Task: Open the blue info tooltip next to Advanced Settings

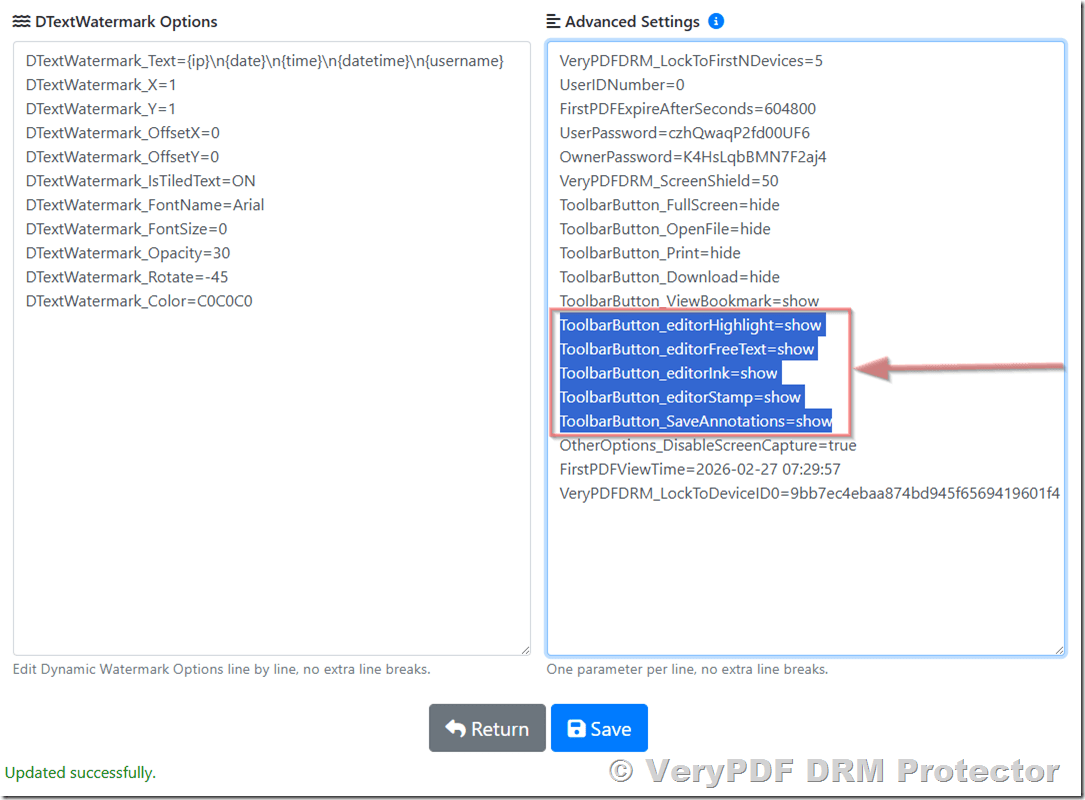Action: coord(715,20)
